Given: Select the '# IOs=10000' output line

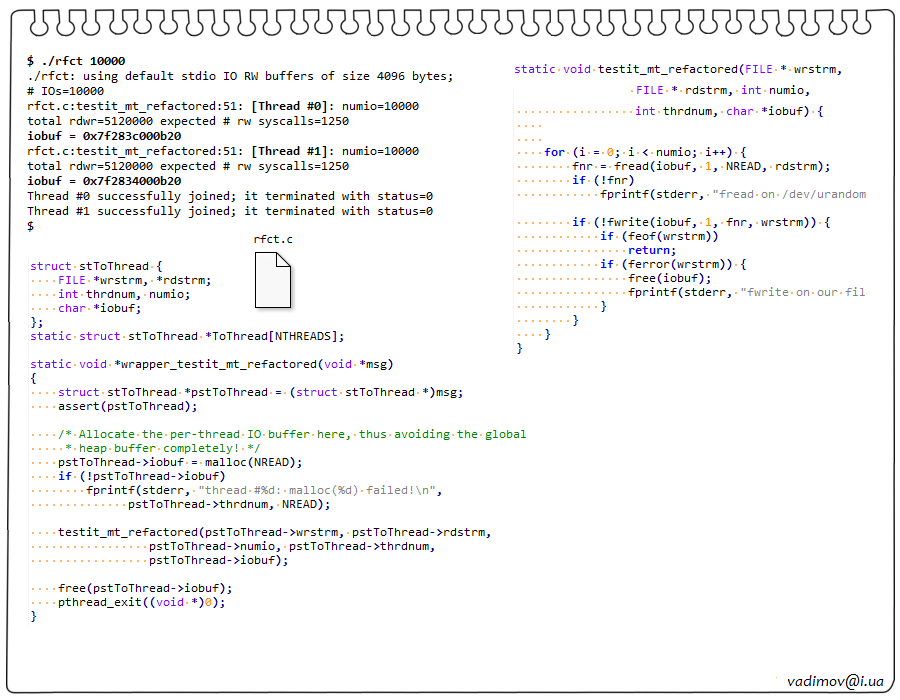Looking at the screenshot, I should click(x=65, y=91).
